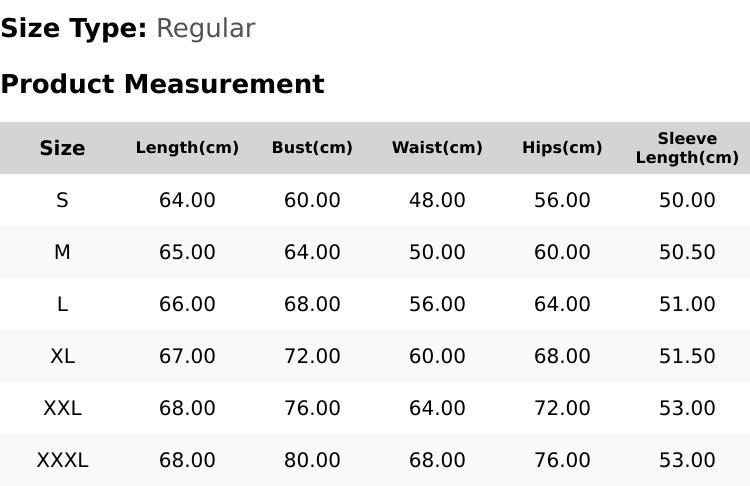Click the Product Measurement heading
750x486 pixels.
pyautogui.click(x=163, y=84)
